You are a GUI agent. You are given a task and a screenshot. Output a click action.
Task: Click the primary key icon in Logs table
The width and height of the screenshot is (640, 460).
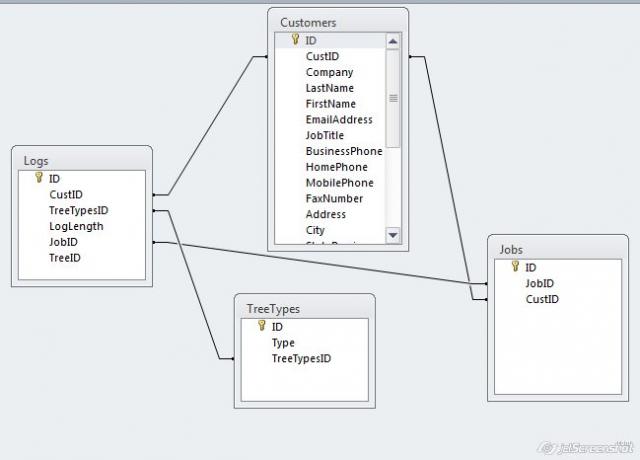coord(39,178)
